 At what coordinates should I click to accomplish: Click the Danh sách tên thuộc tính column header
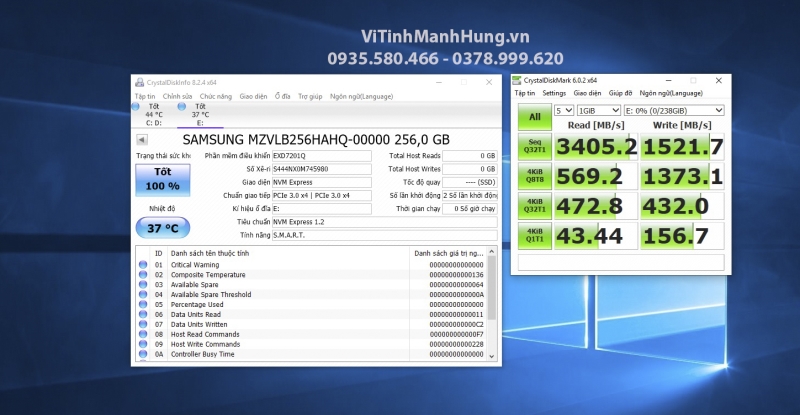click(x=210, y=253)
